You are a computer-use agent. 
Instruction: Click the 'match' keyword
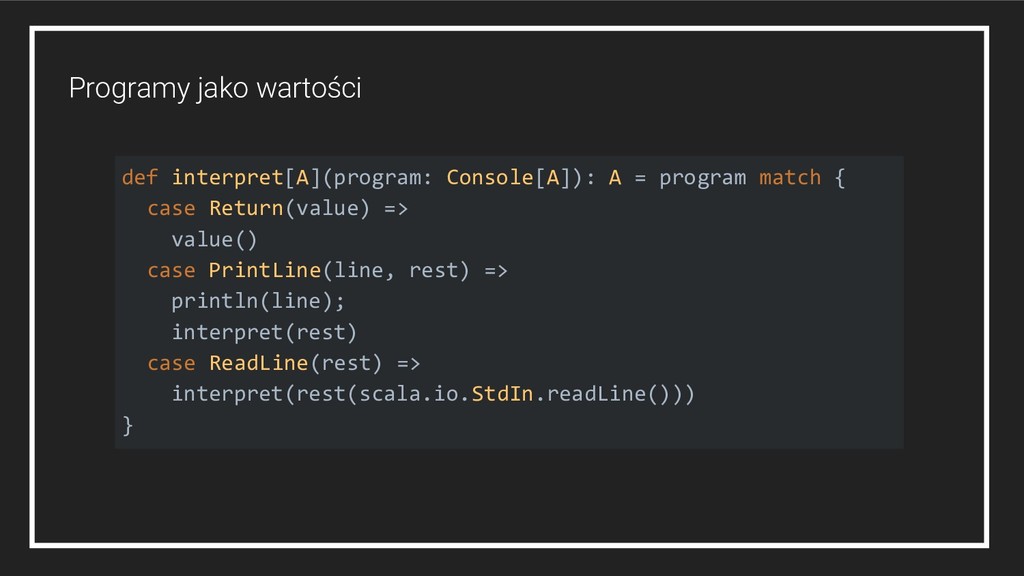(790, 178)
